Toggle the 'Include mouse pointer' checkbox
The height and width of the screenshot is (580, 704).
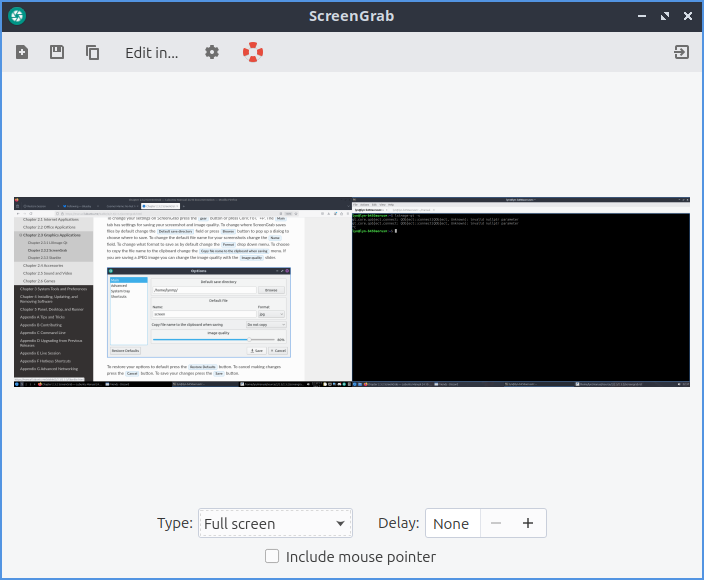[272, 557]
